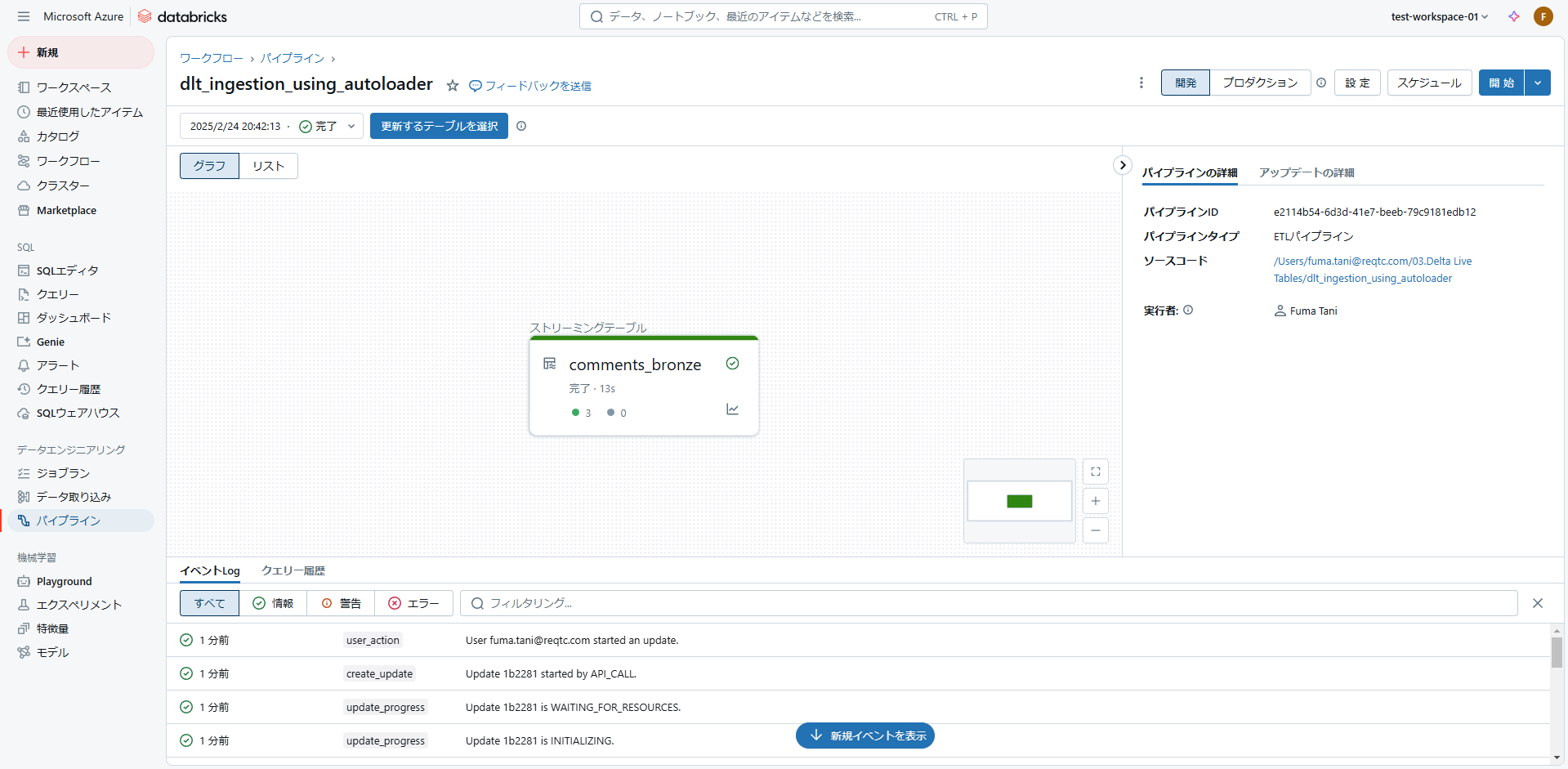Image resolution: width=1568 pixels, height=769 pixels.
Task: Filter event log by Error level
Action: click(x=413, y=603)
